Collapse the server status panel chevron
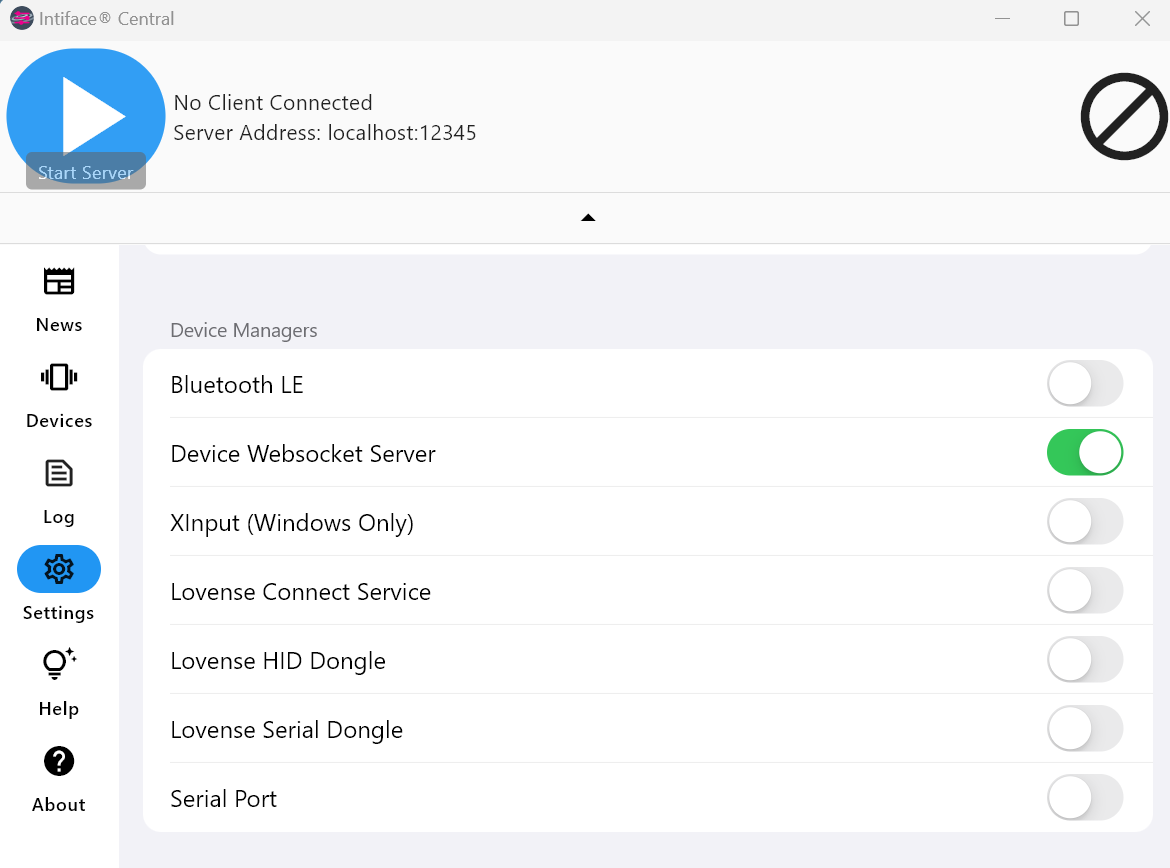 pos(588,217)
